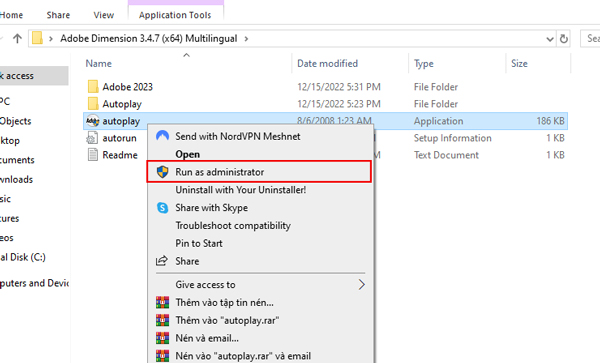The width and height of the screenshot is (600, 363).
Task: Click 12/15/2022 5:31 PM date cell
Action: click(339, 87)
